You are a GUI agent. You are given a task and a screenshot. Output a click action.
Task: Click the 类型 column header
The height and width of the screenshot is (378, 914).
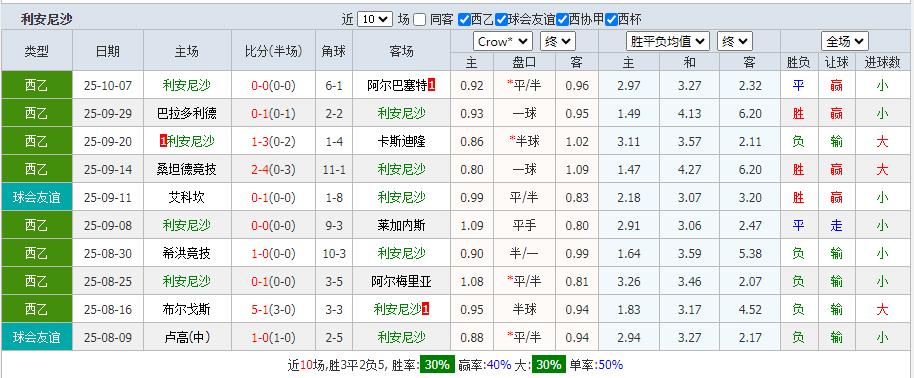pyautogui.click(x=37, y=51)
